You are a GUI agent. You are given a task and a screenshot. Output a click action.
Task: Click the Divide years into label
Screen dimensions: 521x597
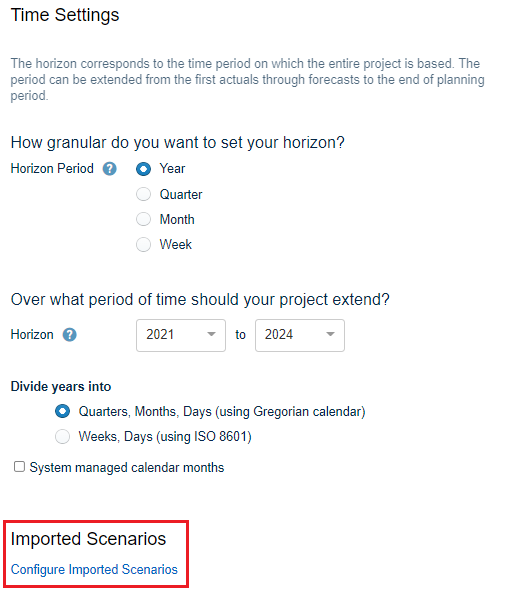tap(61, 386)
